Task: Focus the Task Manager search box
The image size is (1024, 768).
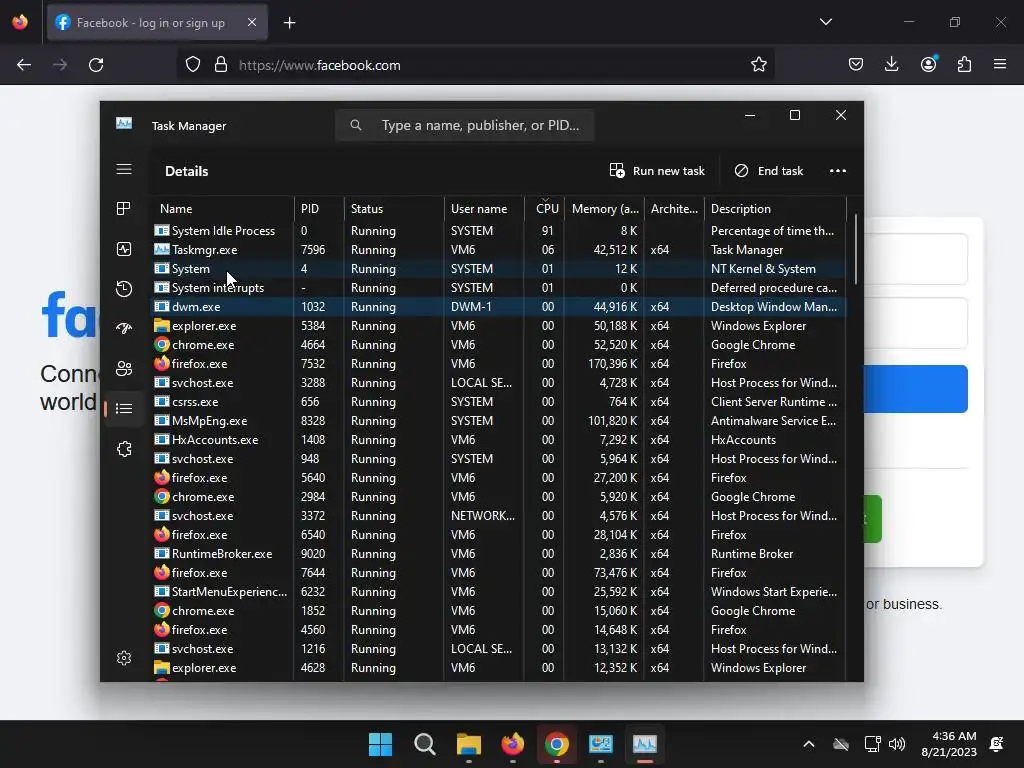Action: click(x=464, y=125)
